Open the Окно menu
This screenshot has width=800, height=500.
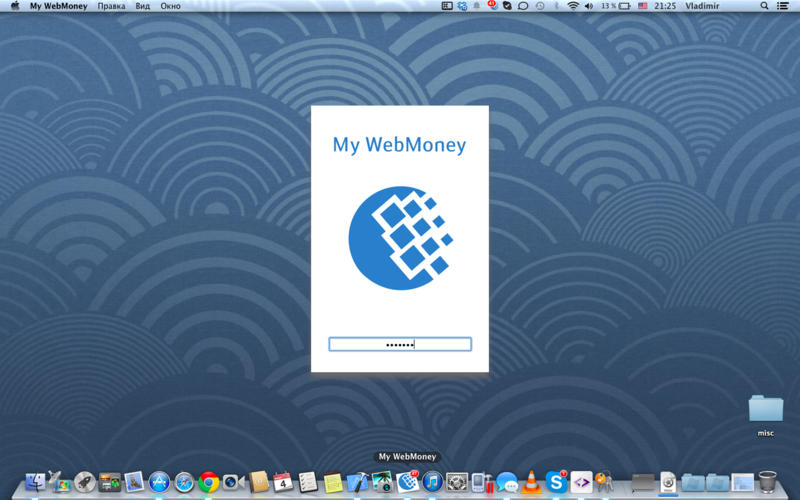[170, 6]
